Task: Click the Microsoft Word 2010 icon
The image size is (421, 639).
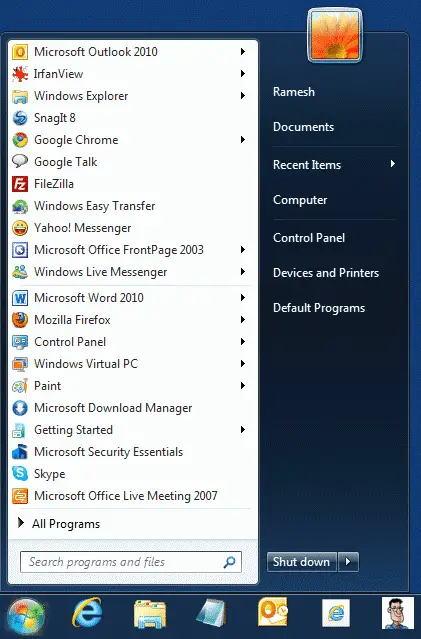Action: [x=20, y=298]
